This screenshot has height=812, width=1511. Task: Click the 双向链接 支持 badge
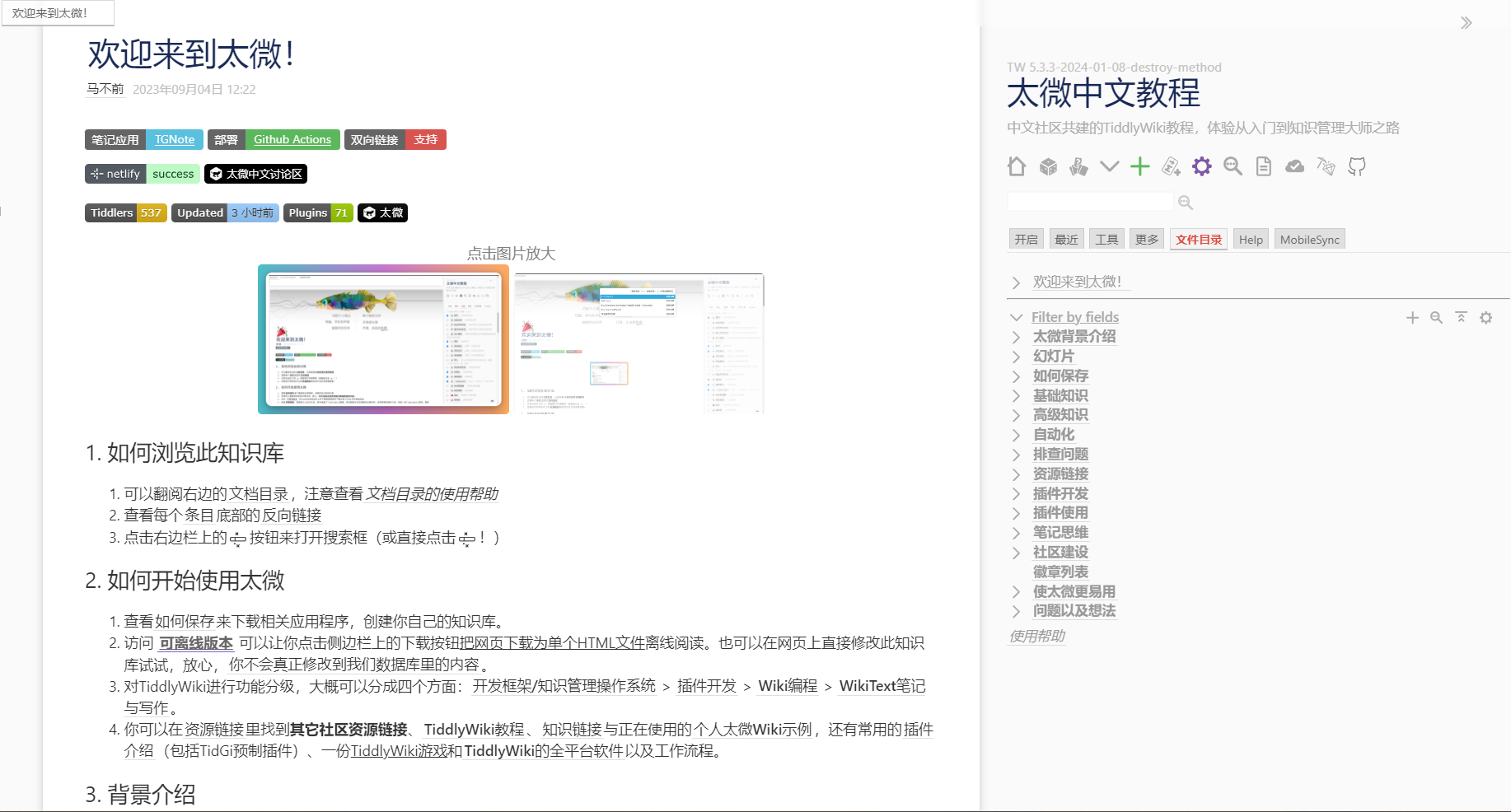tap(395, 140)
